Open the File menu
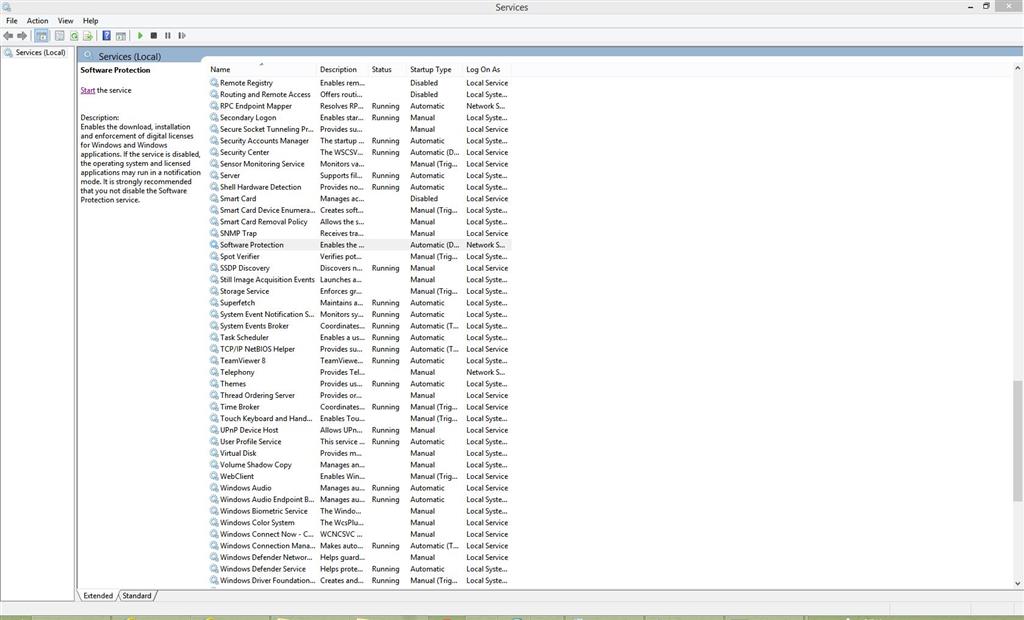Image resolution: width=1024 pixels, height=620 pixels. [x=12, y=21]
